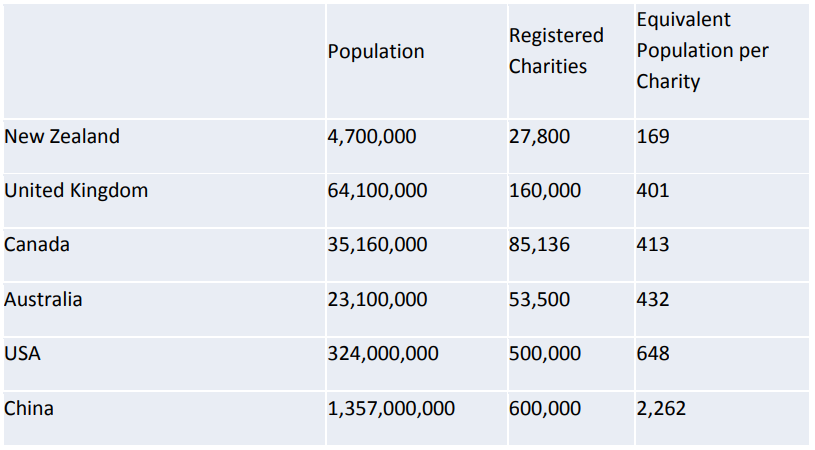
Task: Click Australia's 53,500 charities value
Action: (x=539, y=299)
